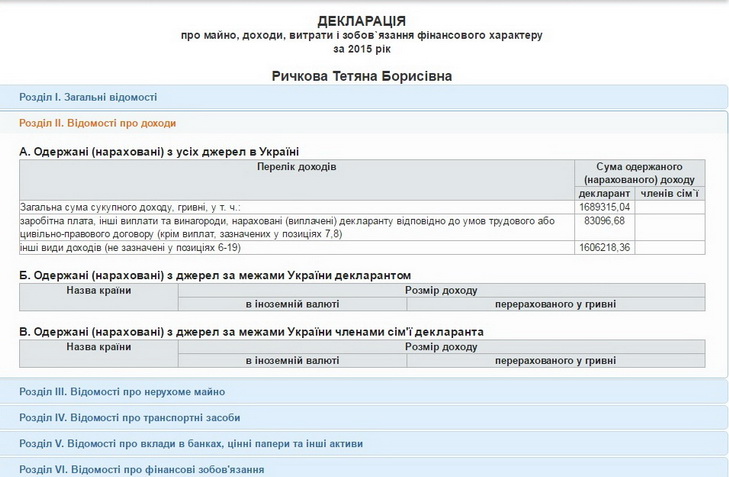Click the членів сім'ї column header
Viewport: 729px width, 477px height.
[670, 194]
